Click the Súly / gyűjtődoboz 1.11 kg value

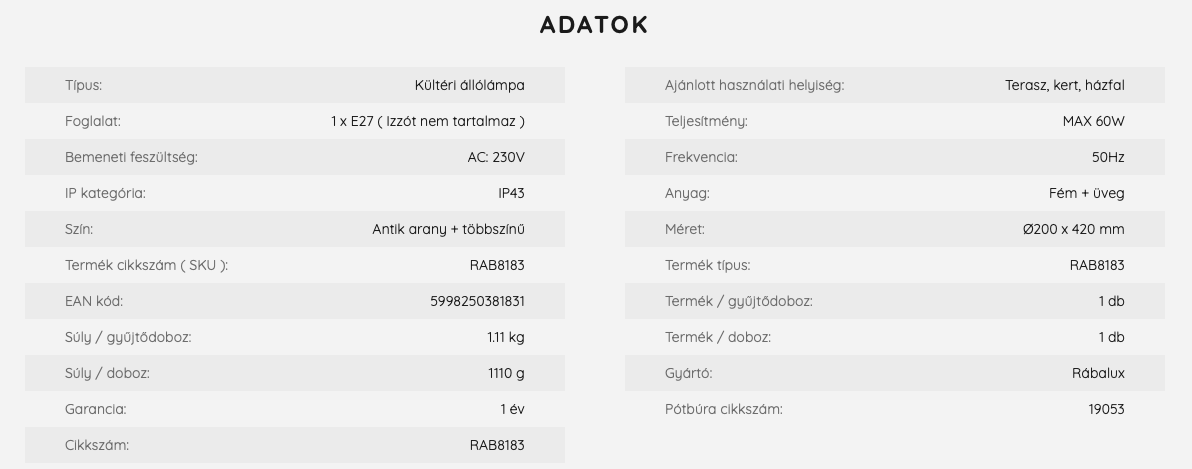click(506, 337)
